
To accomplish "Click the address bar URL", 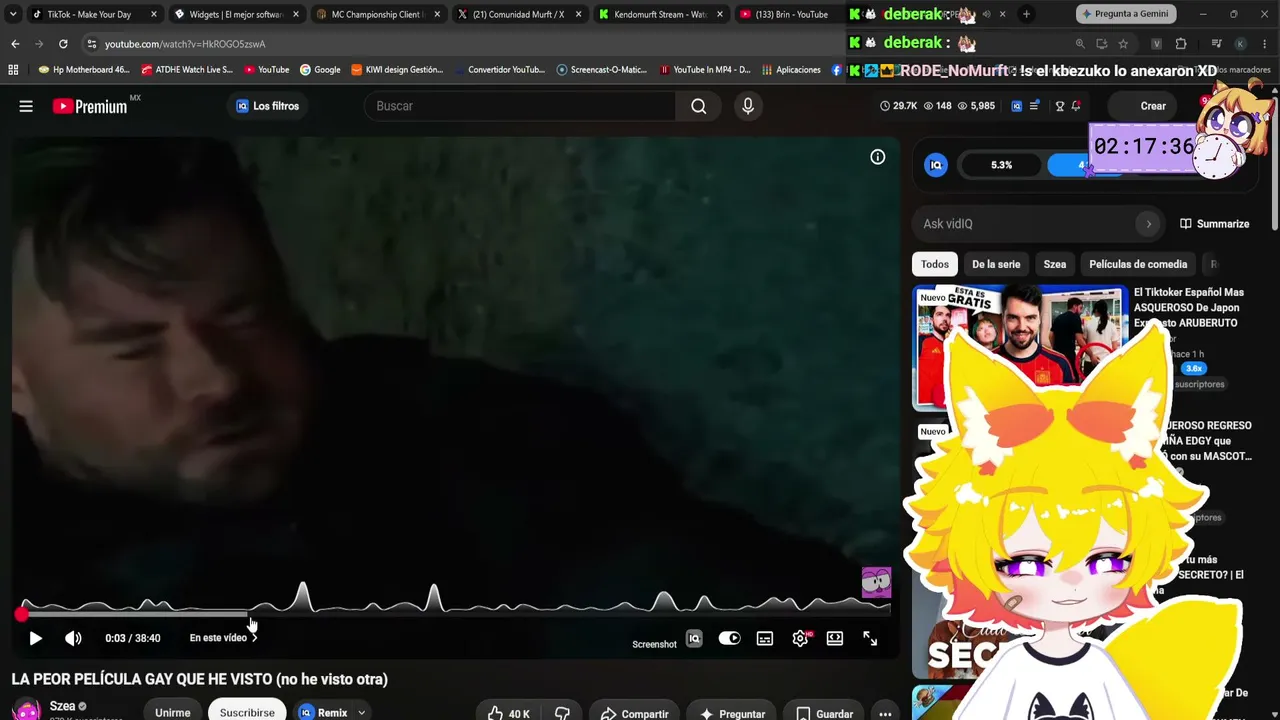I will coord(185,44).
